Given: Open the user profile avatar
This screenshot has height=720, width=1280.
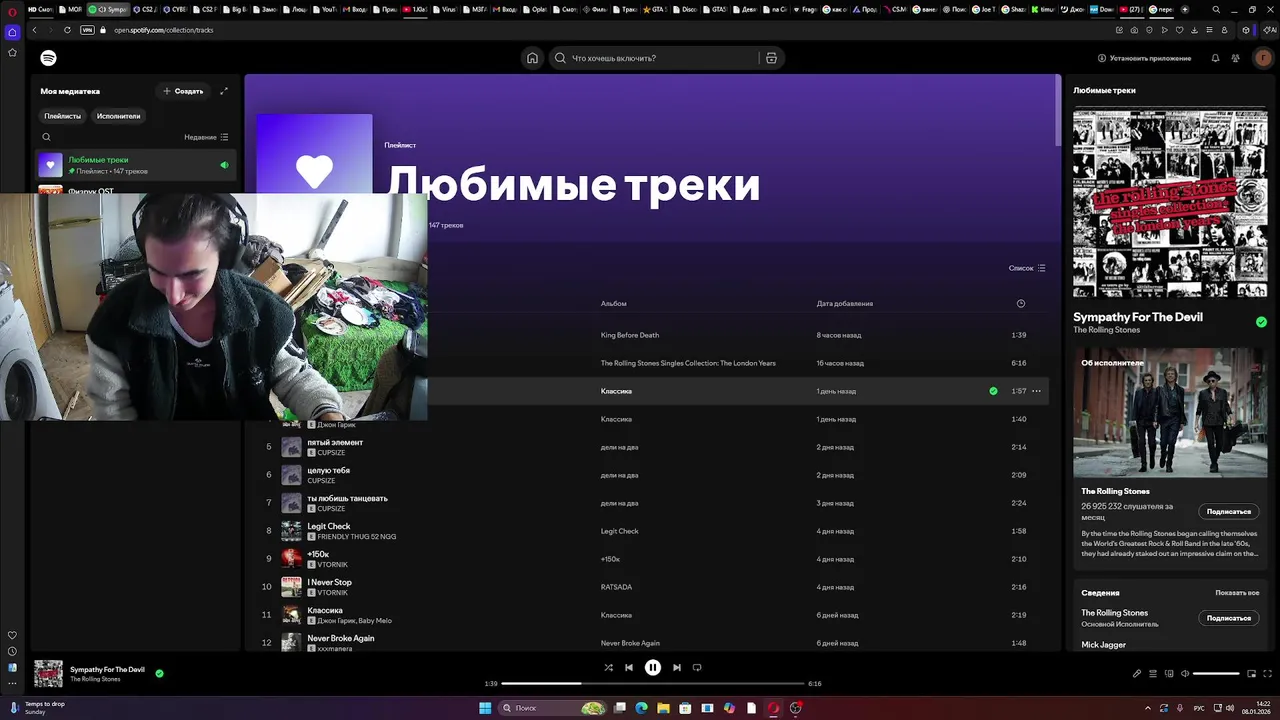Looking at the screenshot, I should tap(1263, 58).
